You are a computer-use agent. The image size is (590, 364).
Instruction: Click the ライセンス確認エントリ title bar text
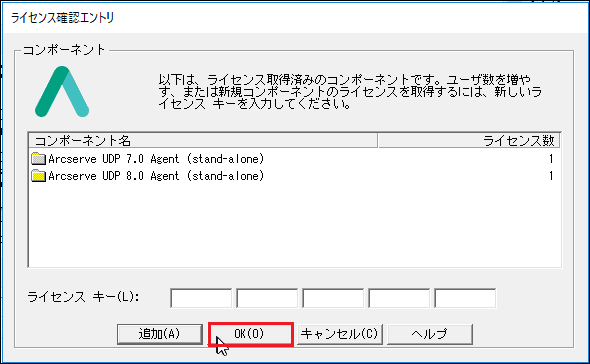coord(62,18)
